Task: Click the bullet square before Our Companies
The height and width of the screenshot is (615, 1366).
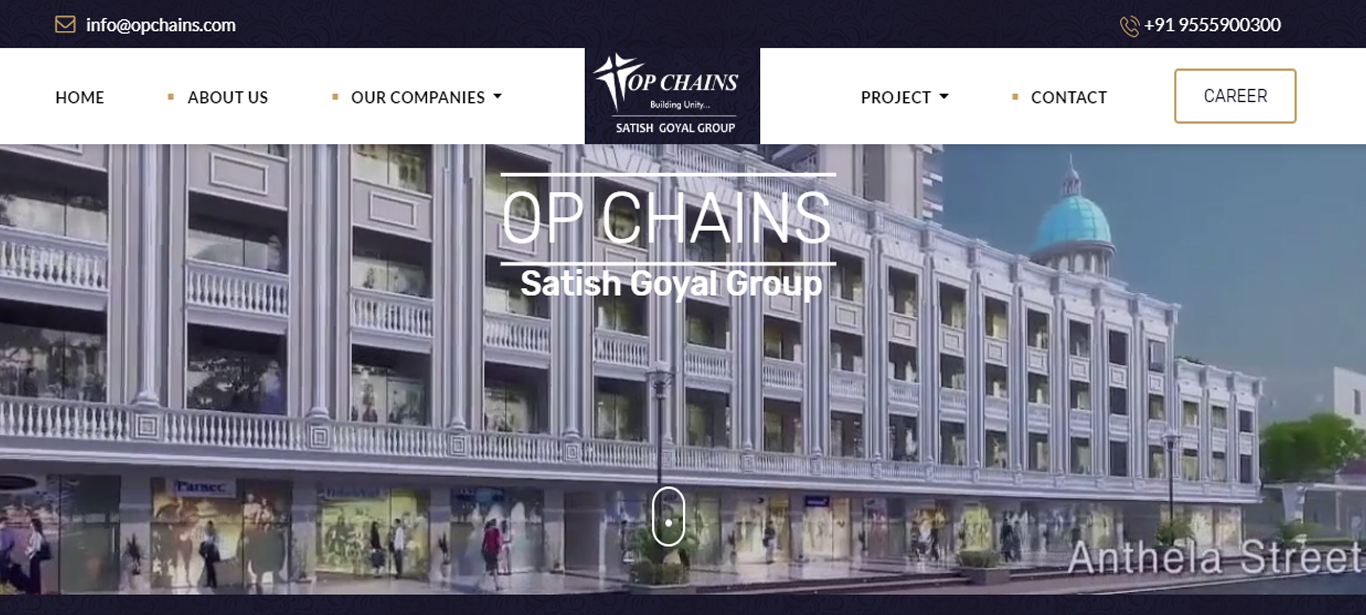Action: click(x=335, y=97)
